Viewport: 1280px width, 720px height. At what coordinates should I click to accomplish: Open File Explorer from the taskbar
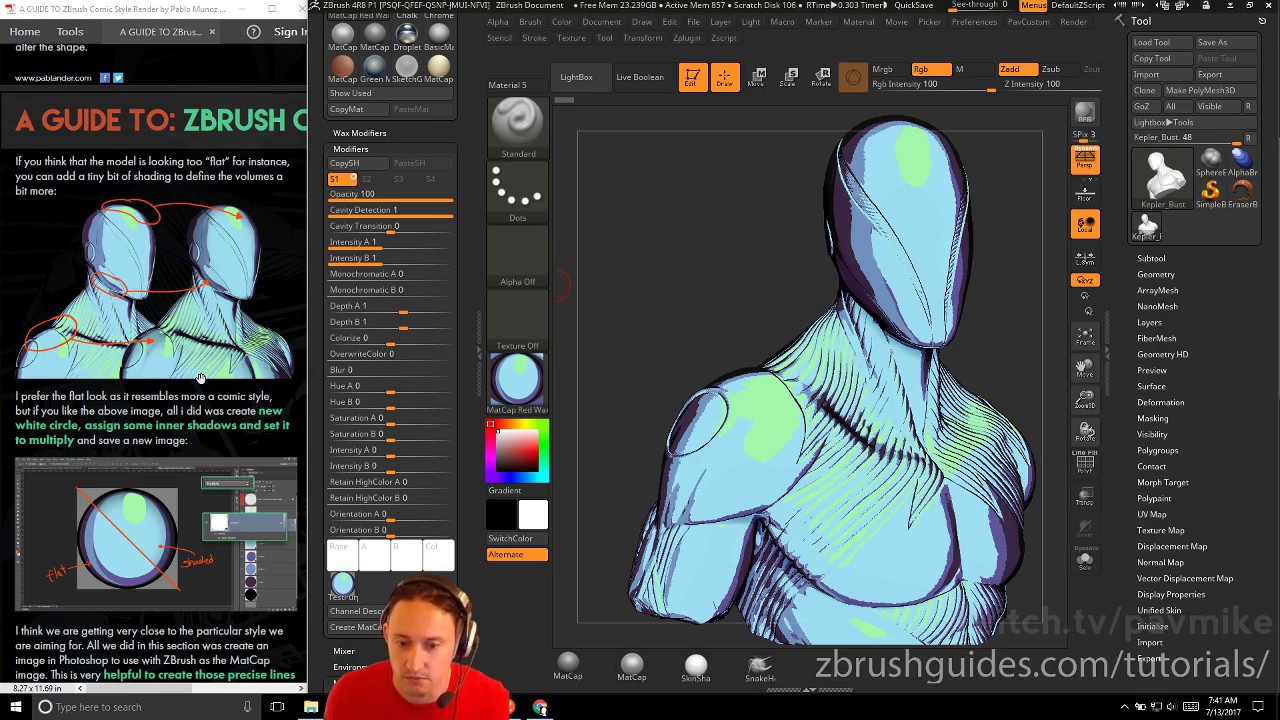(x=311, y=707)
